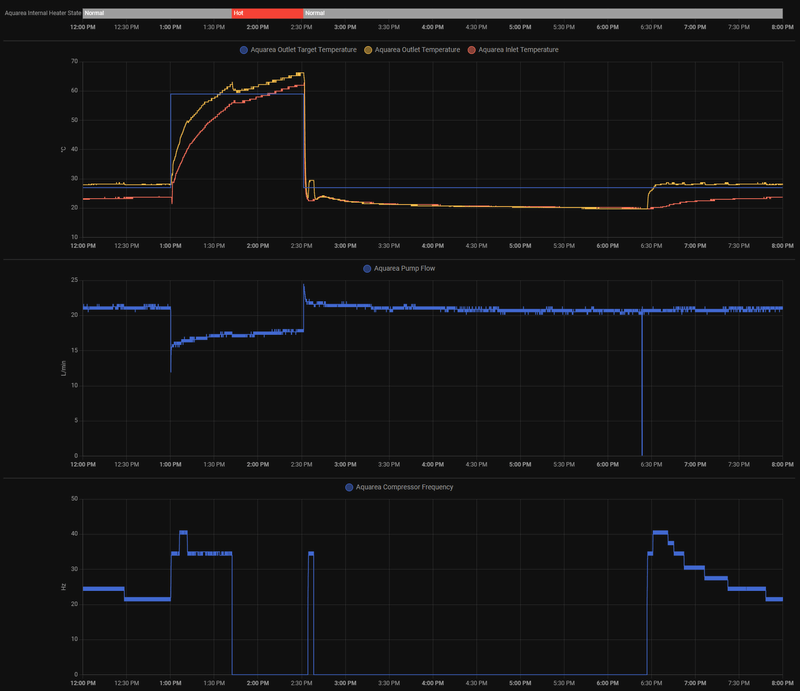Toggle the Aquarea Outlet Target Temperature series dot
The image size is (800, 691).
coord(244,50)
